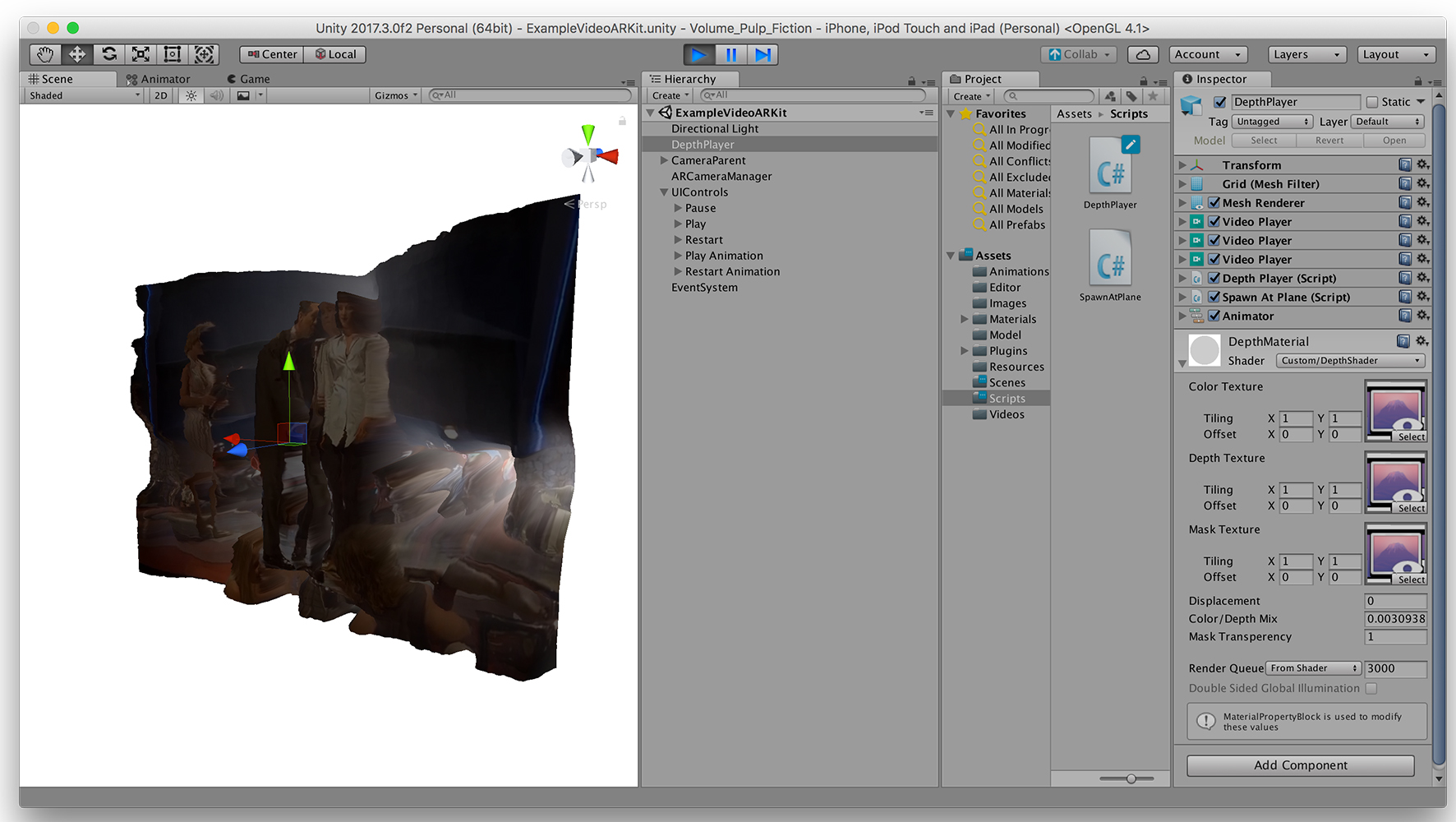Image resolution: width=1456 pixels, height=822 pixels.
Task: Open the Collab button
Action: pyautogui.click(x=1079, y=54)
